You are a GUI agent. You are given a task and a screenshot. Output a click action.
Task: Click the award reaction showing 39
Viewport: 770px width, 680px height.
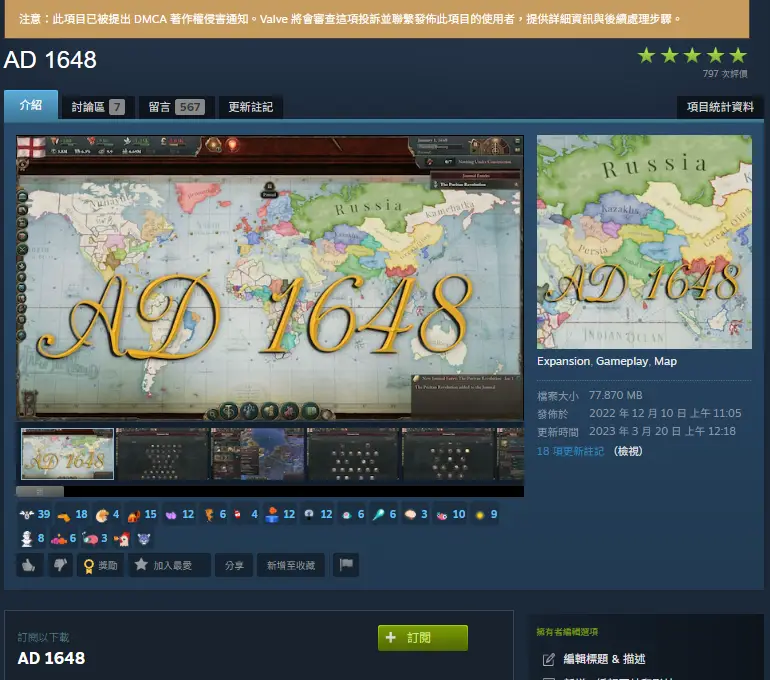point(34,514)
